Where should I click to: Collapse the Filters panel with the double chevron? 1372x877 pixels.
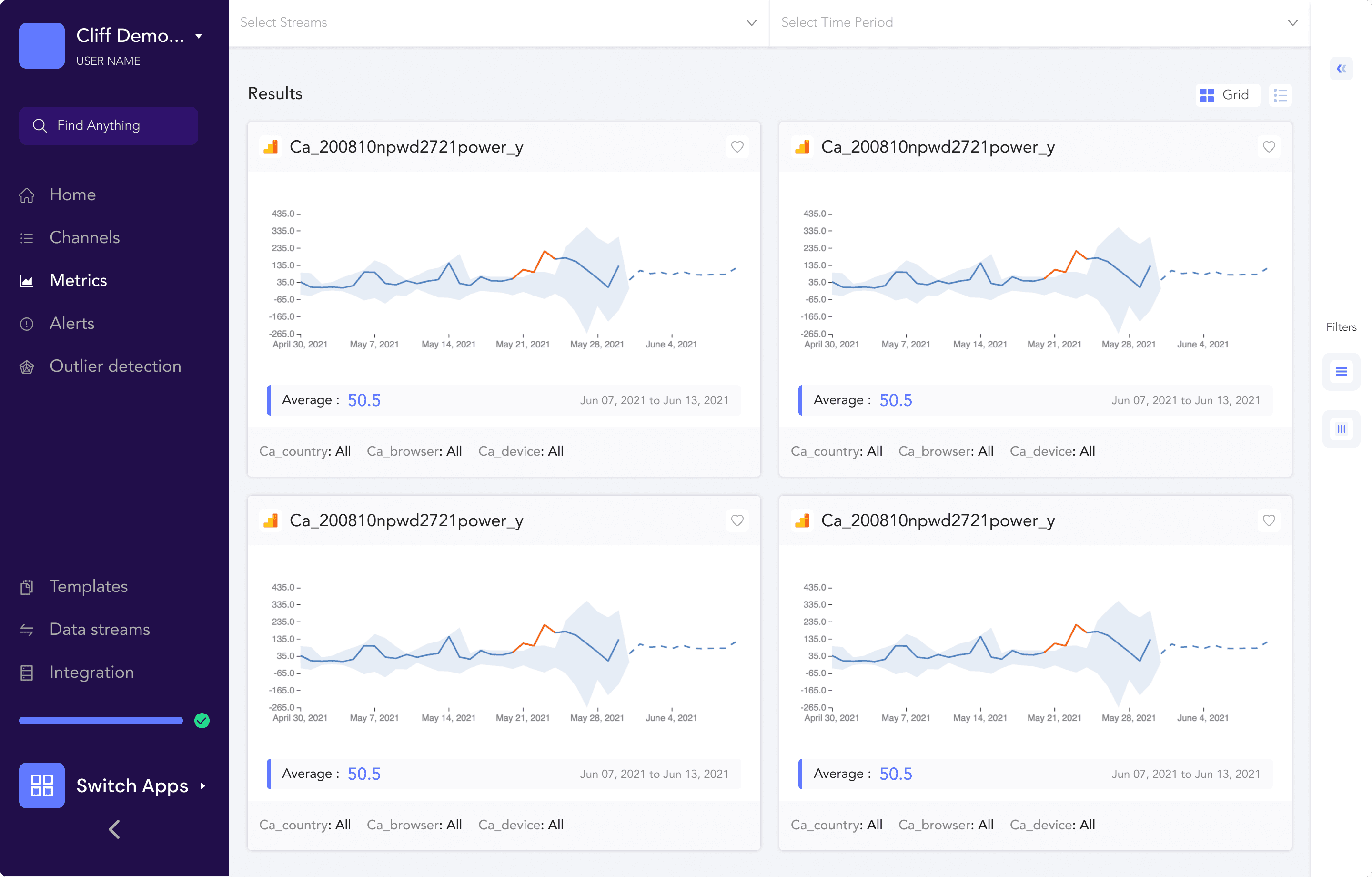pos(1341,69)
